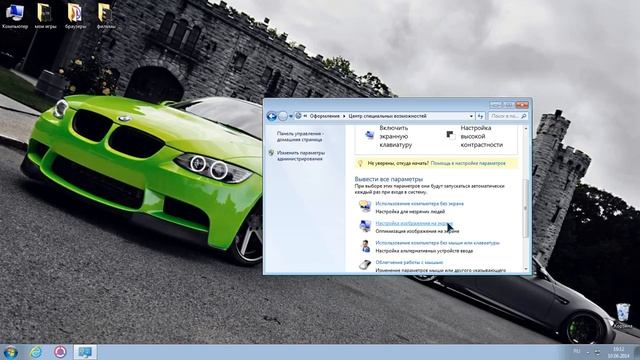
Task: Open the pink round app on taskbar
Action: coord(60,352)
